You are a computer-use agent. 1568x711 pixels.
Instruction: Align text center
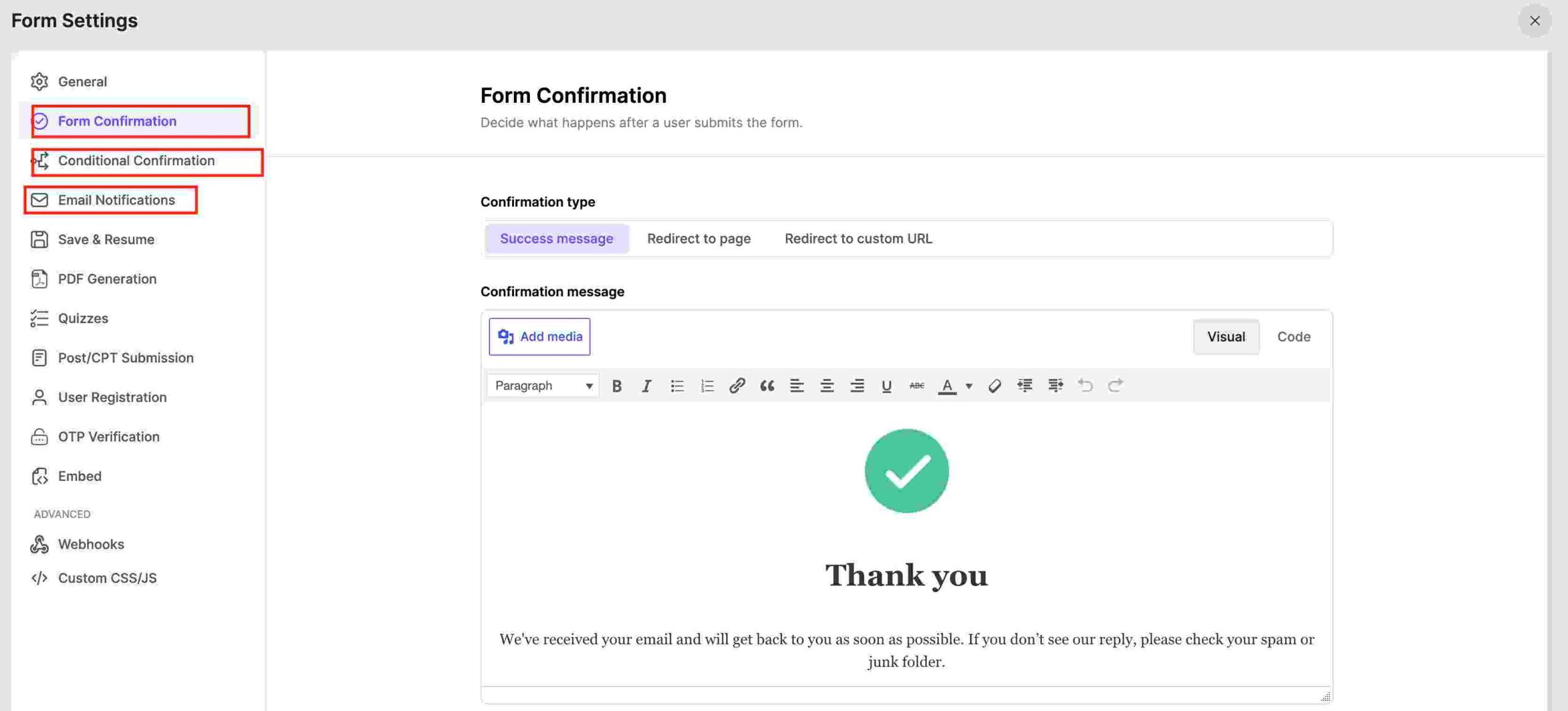coord(826,386)
